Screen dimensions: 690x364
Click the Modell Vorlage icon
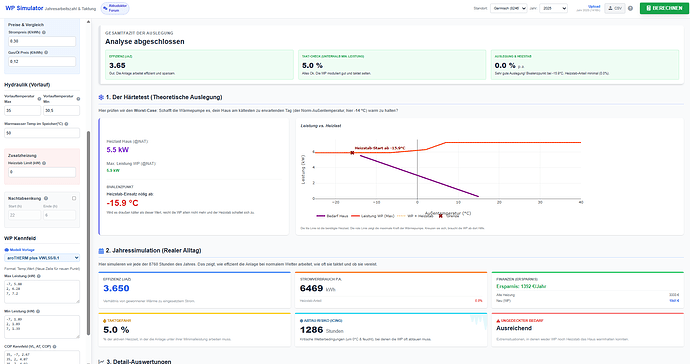click(7, 250)
